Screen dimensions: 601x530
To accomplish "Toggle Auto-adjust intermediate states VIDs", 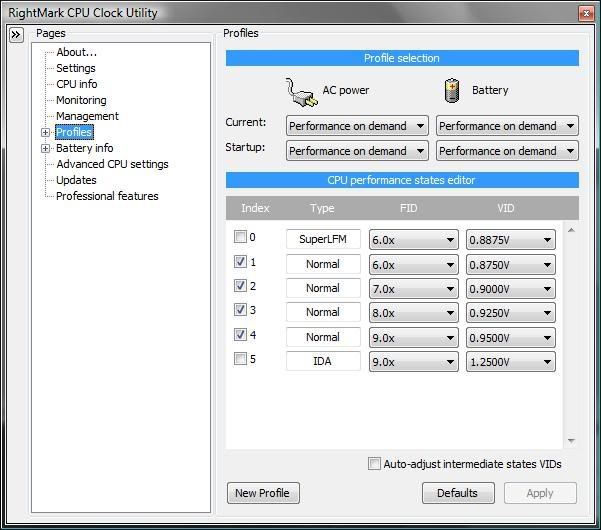I will pos(374,463).
